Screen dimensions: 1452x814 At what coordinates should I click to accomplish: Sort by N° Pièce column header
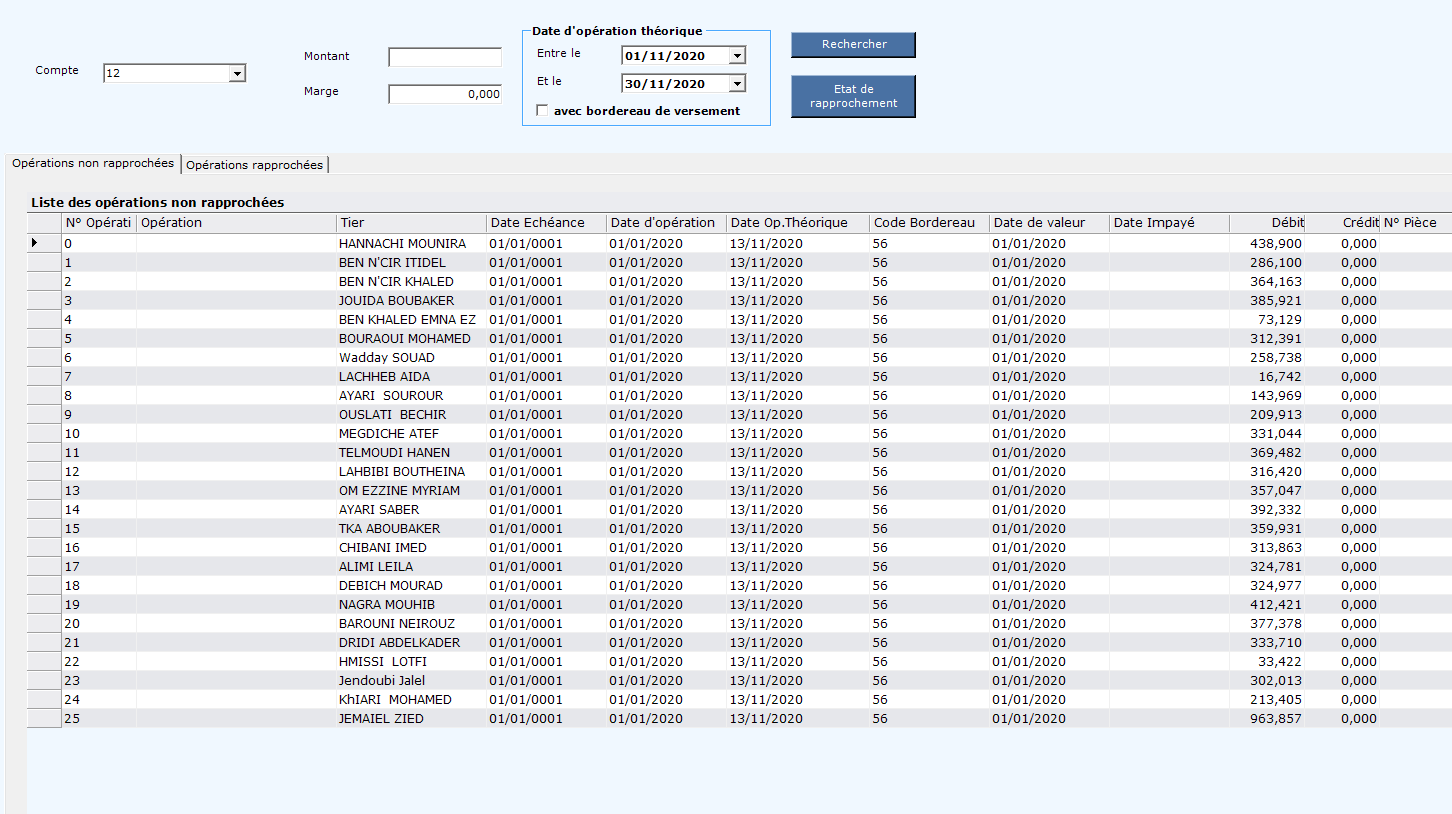pos(1416,223)
